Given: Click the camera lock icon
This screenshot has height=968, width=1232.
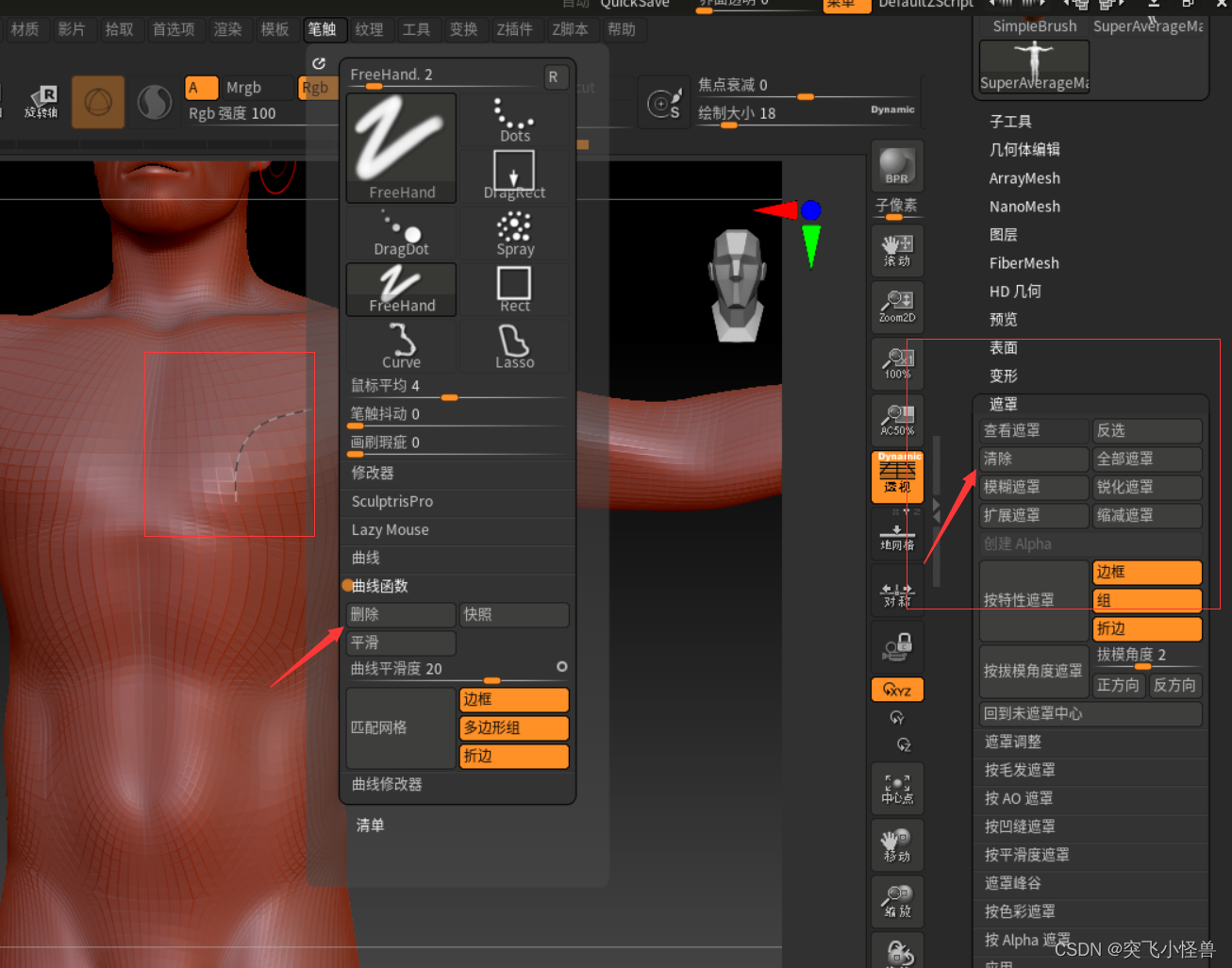Looking at the screenshot, I should click(897, 646).
